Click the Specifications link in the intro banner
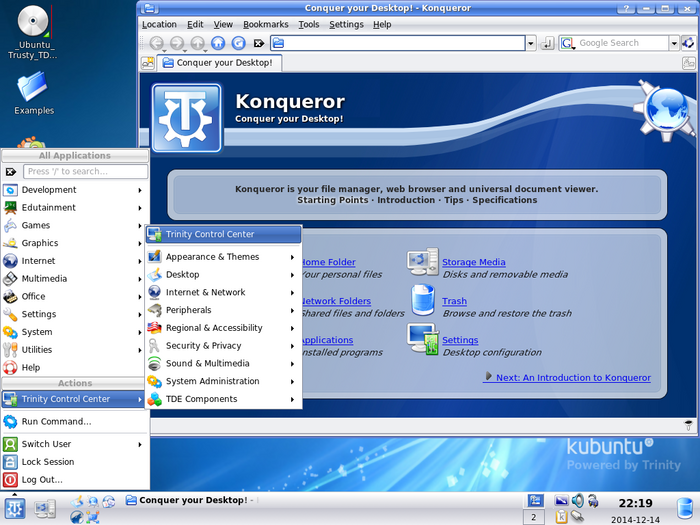700x525 pixels. [x=504, y=200]
